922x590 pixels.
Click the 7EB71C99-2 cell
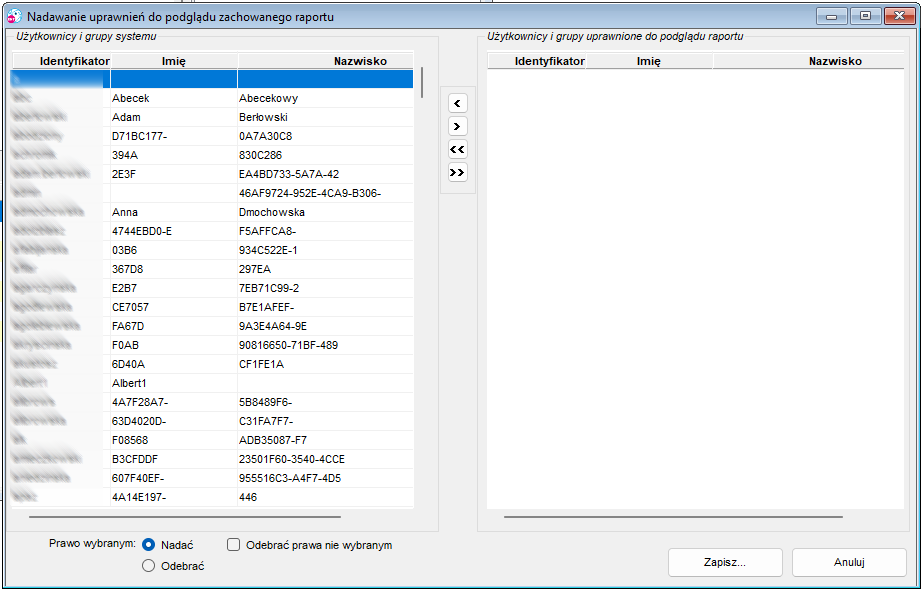tap(325, 288)
